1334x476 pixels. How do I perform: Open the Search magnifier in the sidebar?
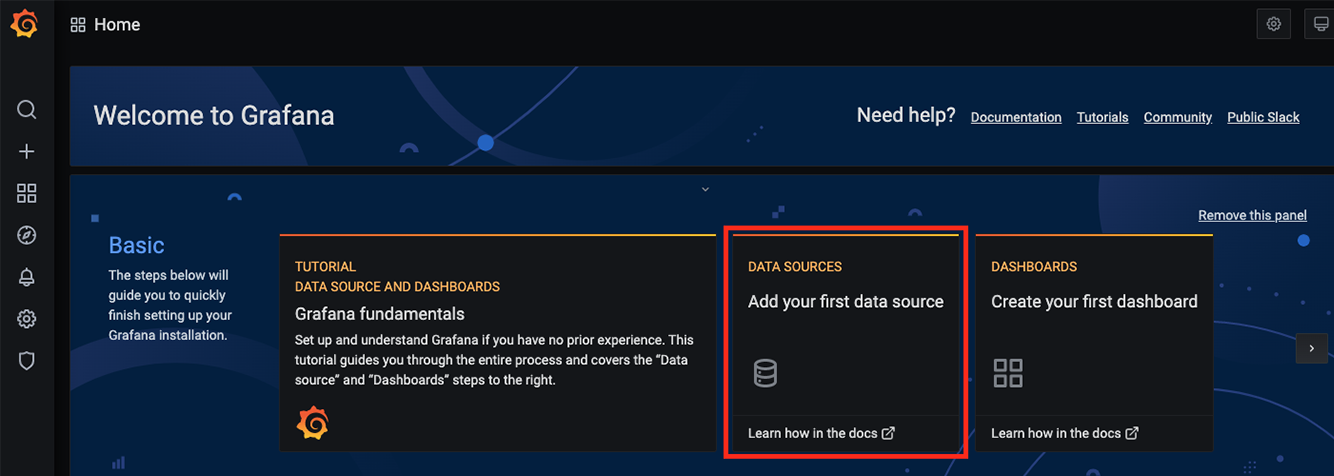pyautogui.click(x=27, y=109)
